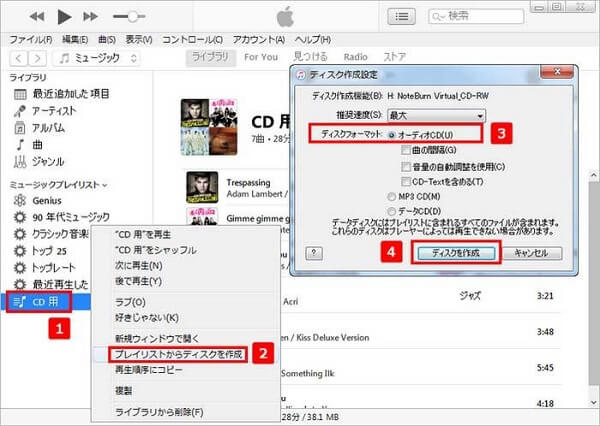
Task: Select the オーディオCD(U) radio button
Action: 391,135
